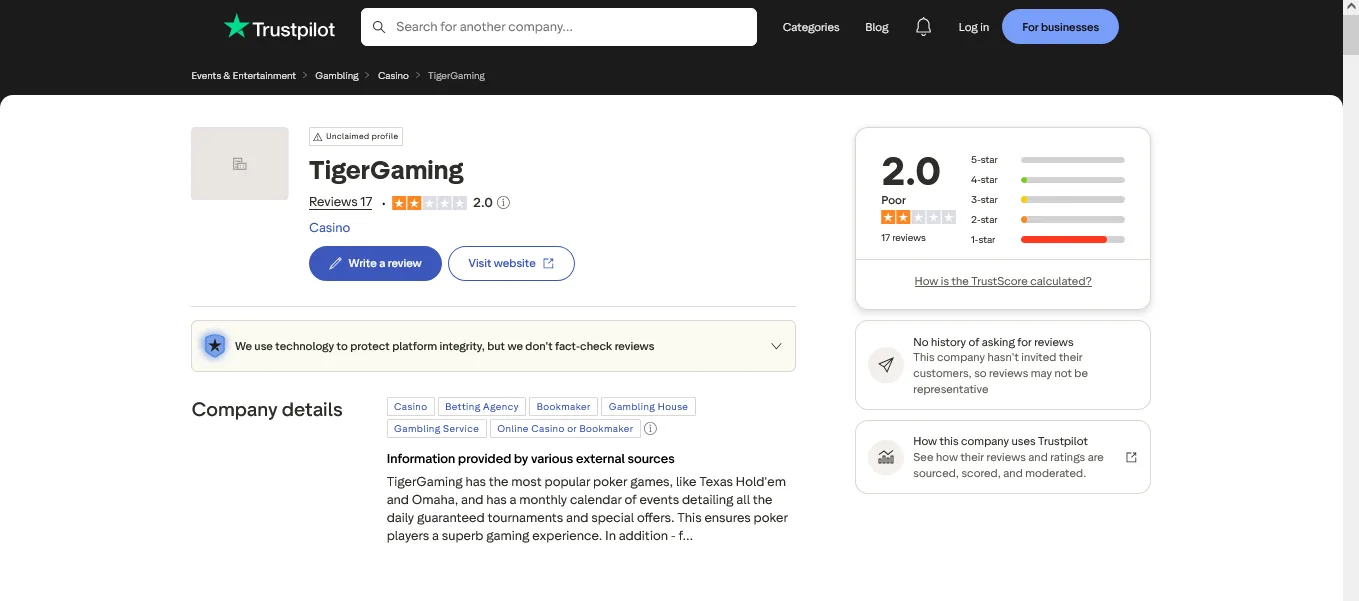Viewport: 1359px width, 601px height.
Task: Filter by 5-star rating bar
Action: pyautogui.click(x=1047, y=160)
